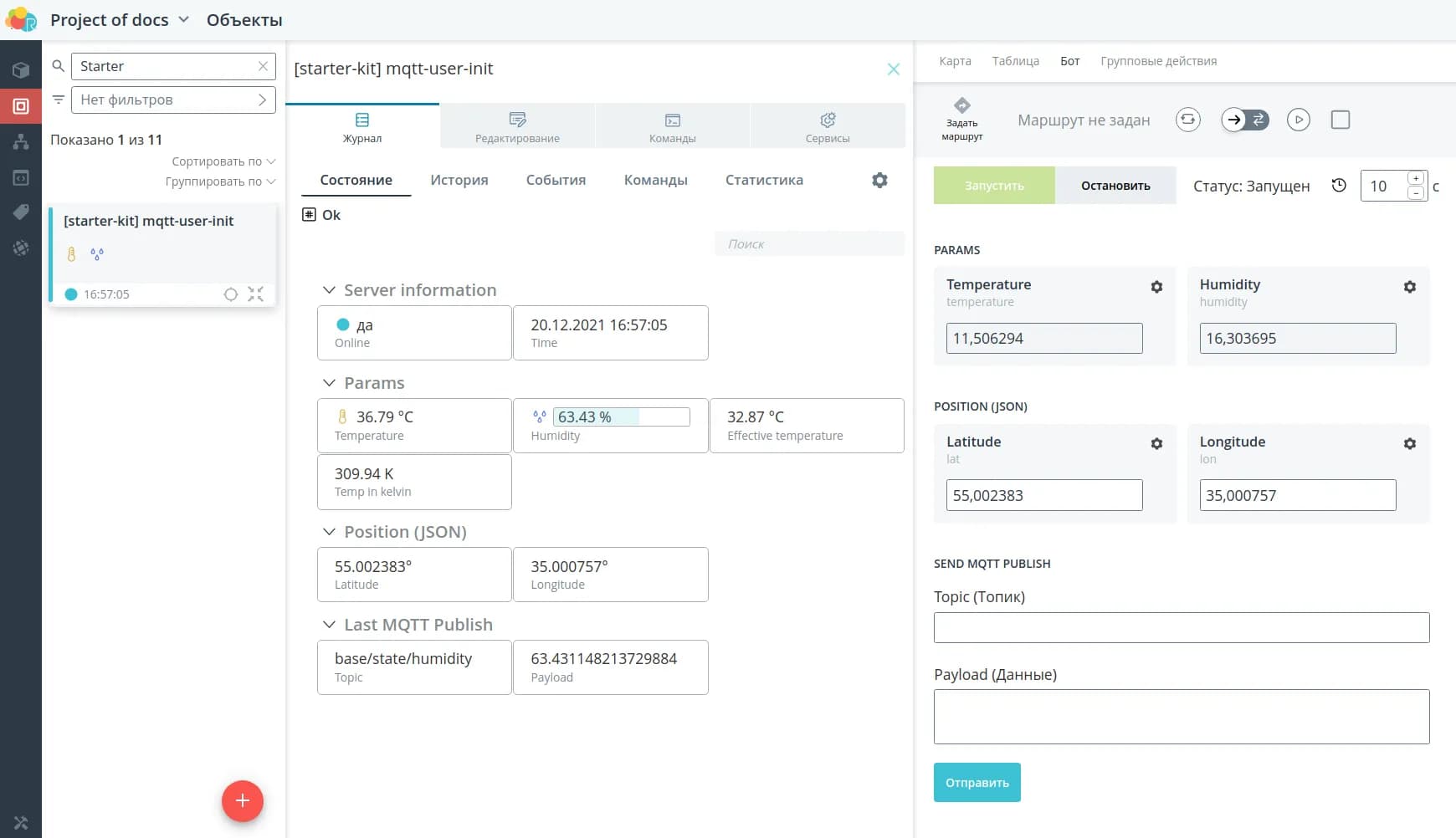
Task: Collapse the Server information section
Action: tap(329, 290)
